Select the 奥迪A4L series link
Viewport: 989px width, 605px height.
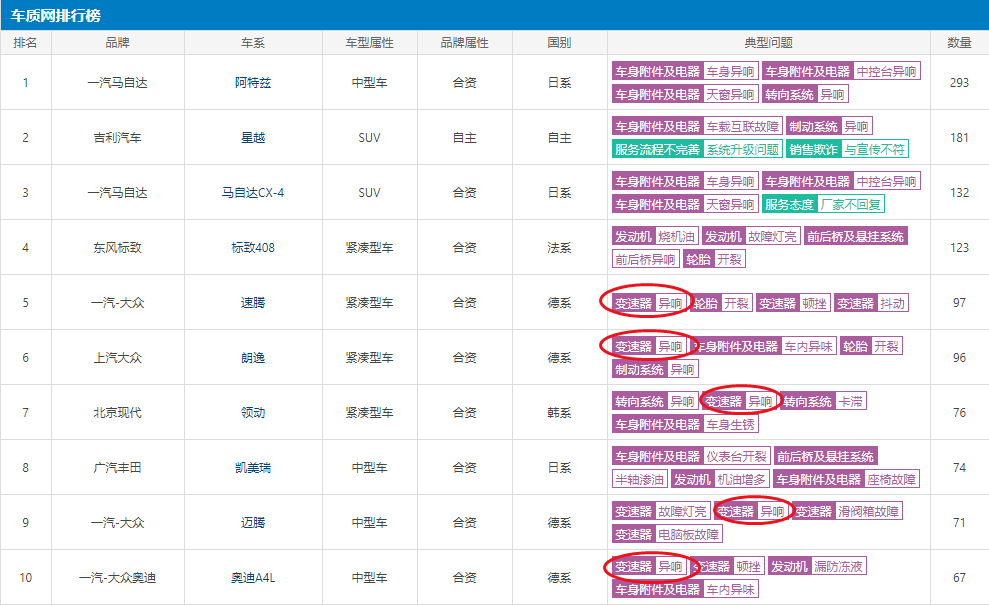[x=252, y=577]
